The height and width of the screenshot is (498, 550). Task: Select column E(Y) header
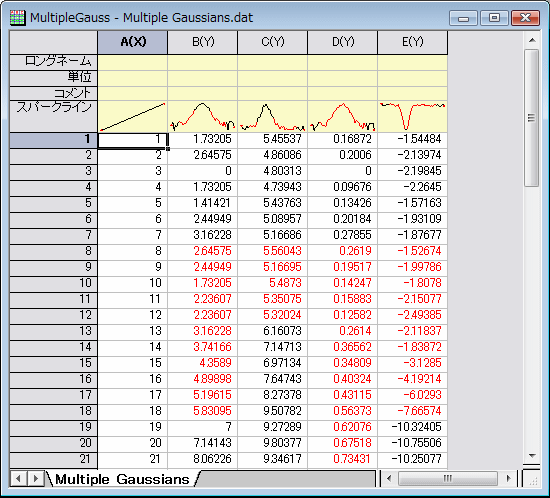pyautogui.click(x=412, y=42)
